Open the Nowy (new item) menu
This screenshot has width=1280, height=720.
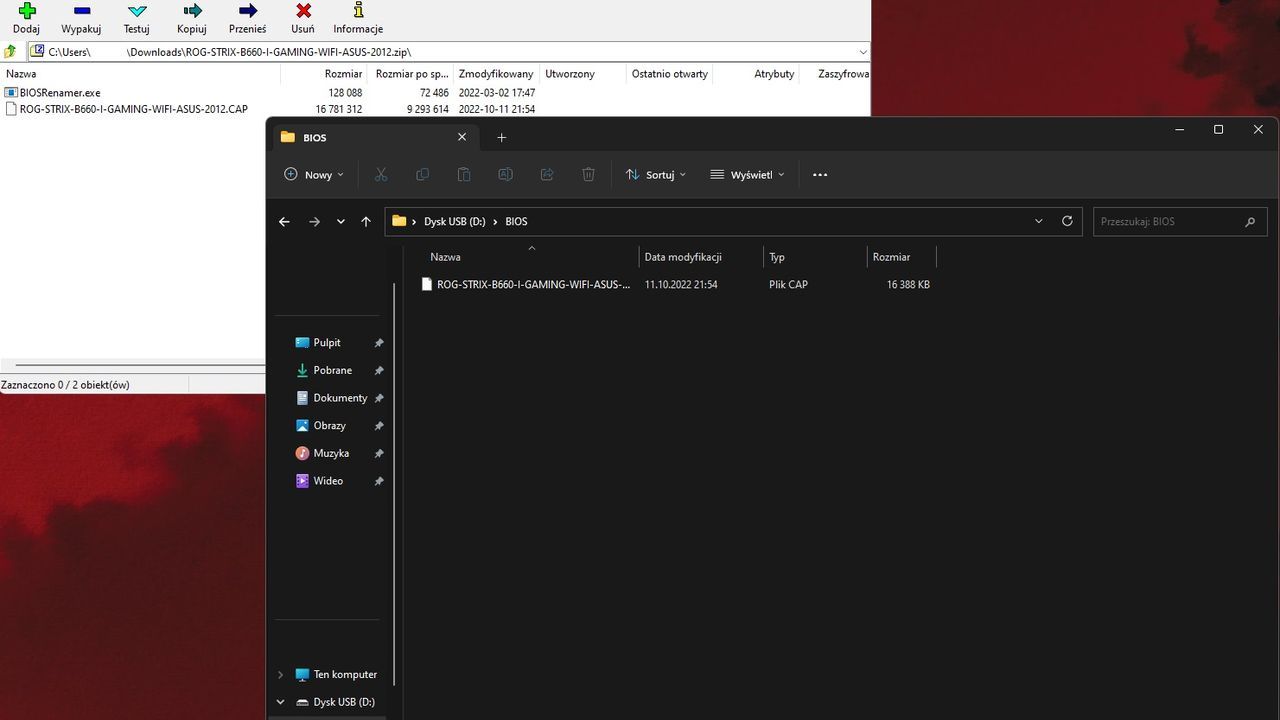(314, 175)
